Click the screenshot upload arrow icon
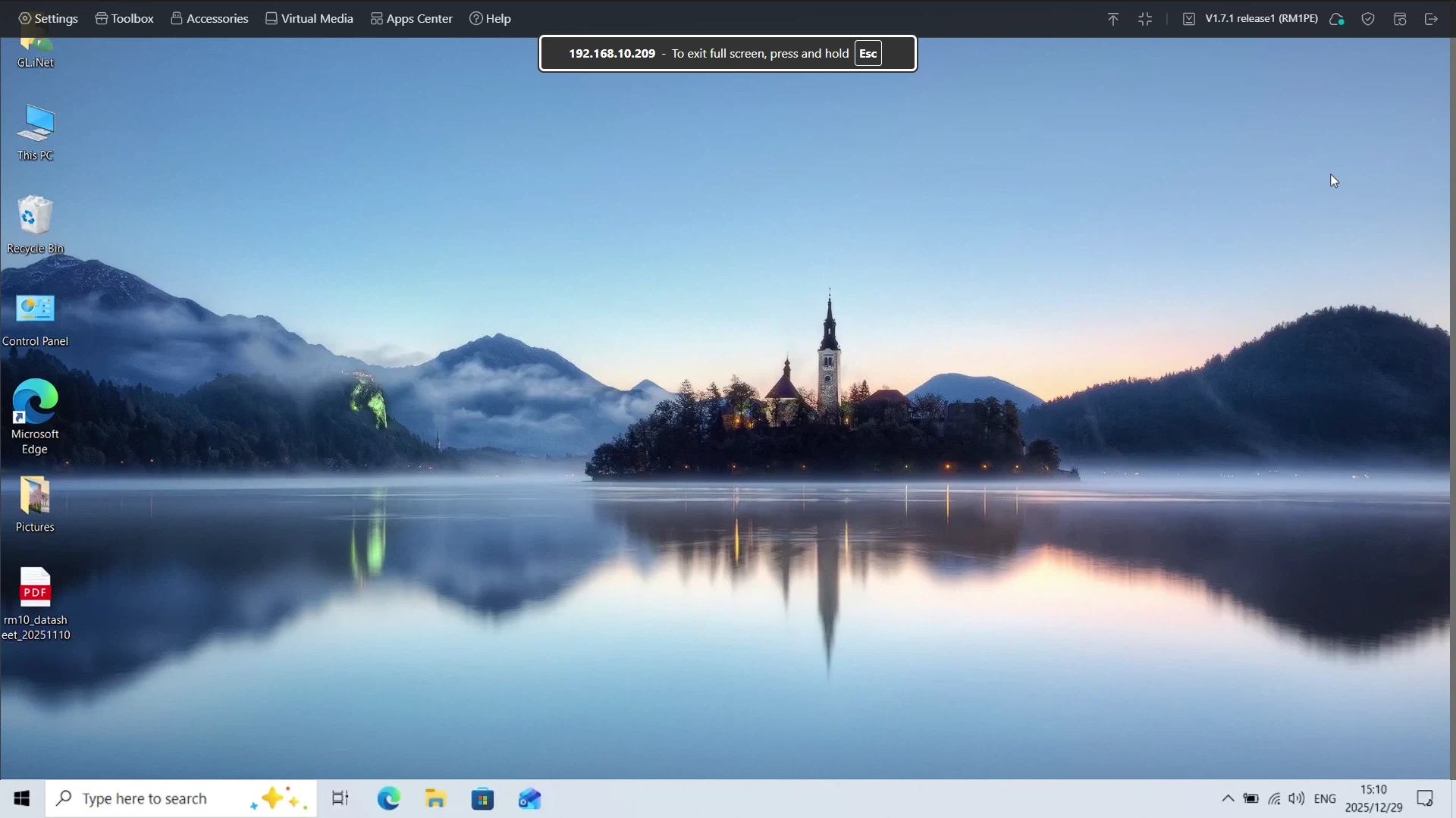The image size is (1456, 818). [x=1113, y=19]
